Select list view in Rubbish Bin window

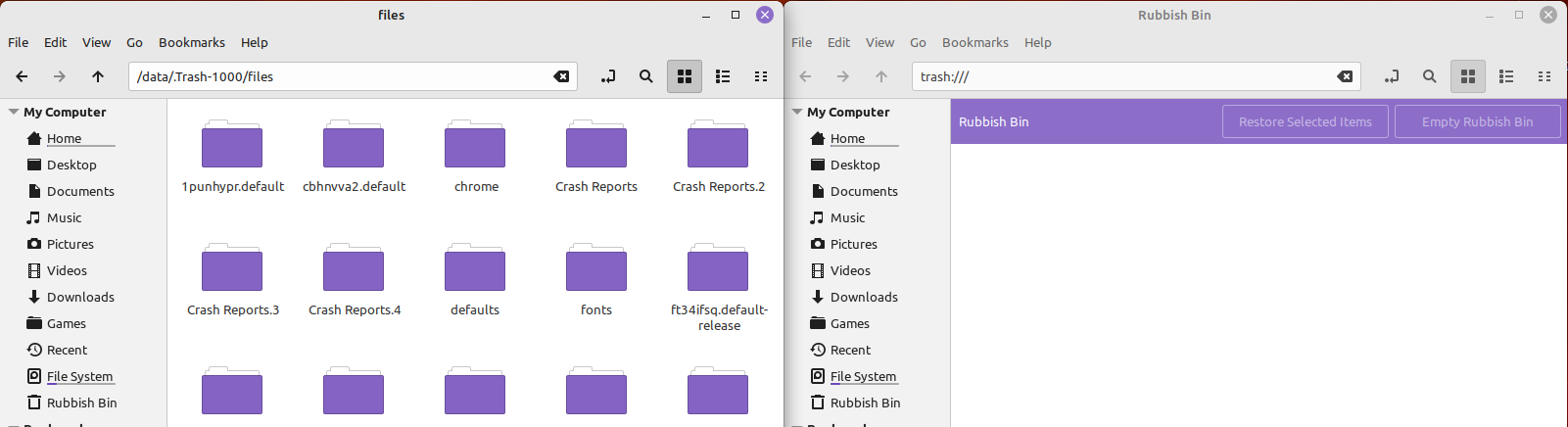(x=1506, y=76)
